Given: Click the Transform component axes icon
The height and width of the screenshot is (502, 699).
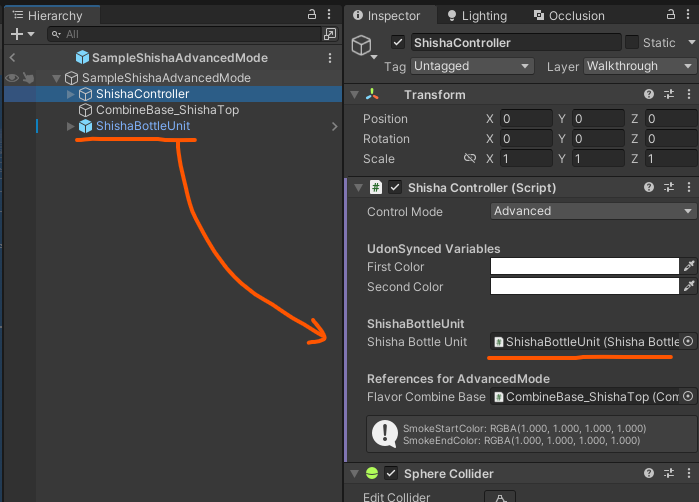Looking at the screenshot, I should (372, 94).
